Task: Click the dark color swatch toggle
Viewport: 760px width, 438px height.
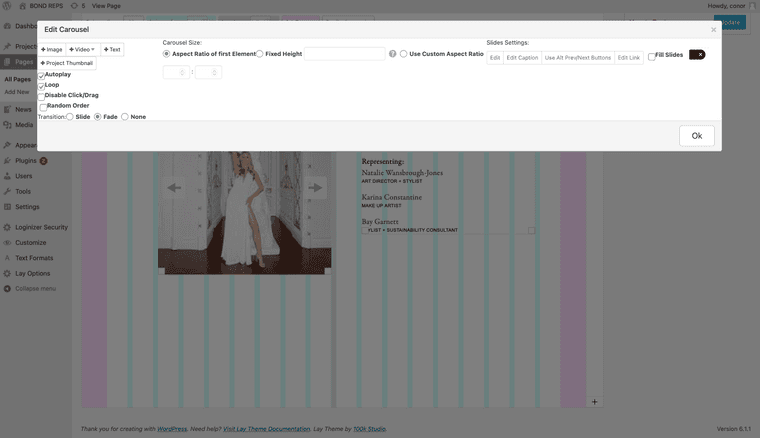Action: click(697, 55)
